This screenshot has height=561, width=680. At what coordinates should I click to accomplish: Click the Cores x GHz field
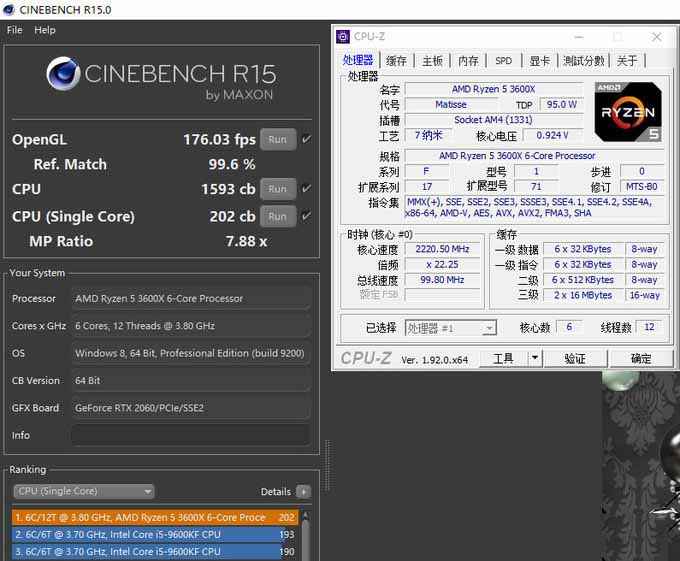click(191, 326)
